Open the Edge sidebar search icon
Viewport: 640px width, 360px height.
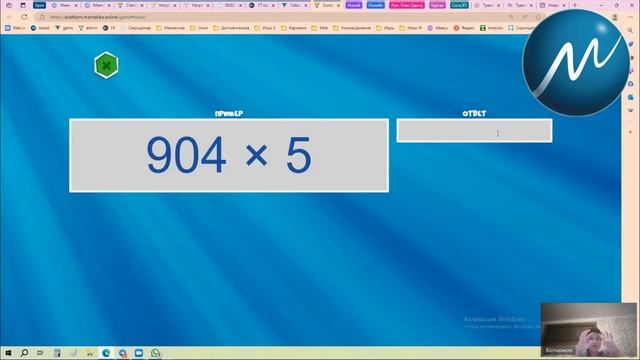631,31
